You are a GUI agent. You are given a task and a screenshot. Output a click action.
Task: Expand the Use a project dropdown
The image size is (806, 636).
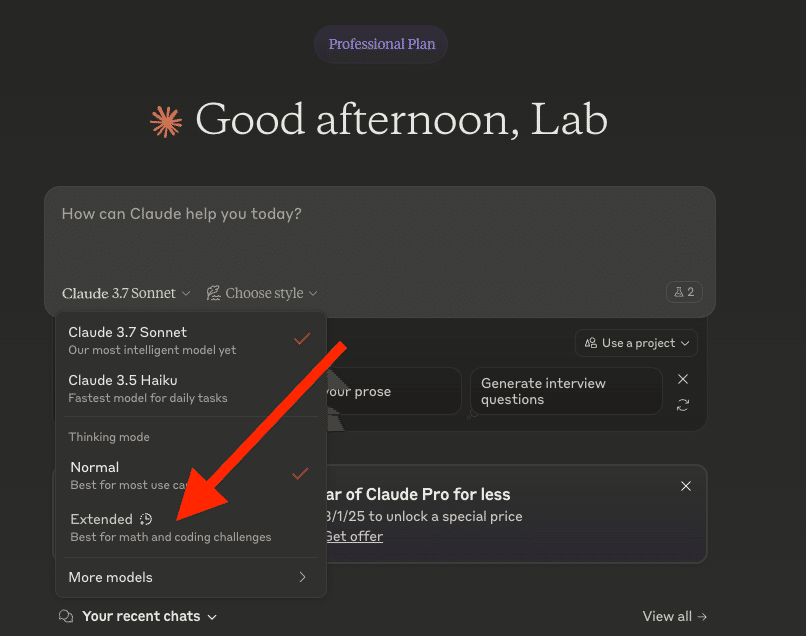[636, 343]
